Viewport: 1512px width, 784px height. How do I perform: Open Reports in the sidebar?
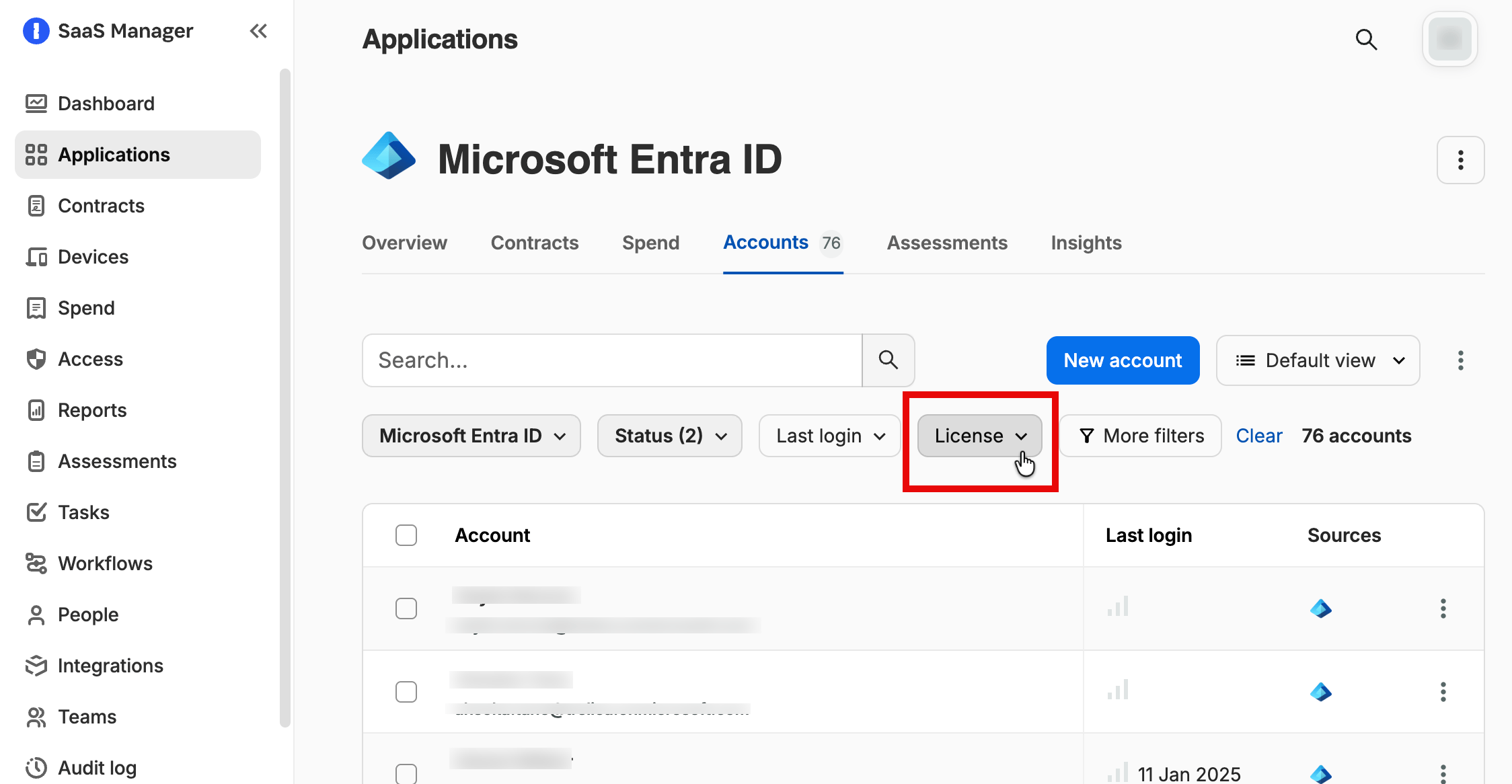[138, 410]
